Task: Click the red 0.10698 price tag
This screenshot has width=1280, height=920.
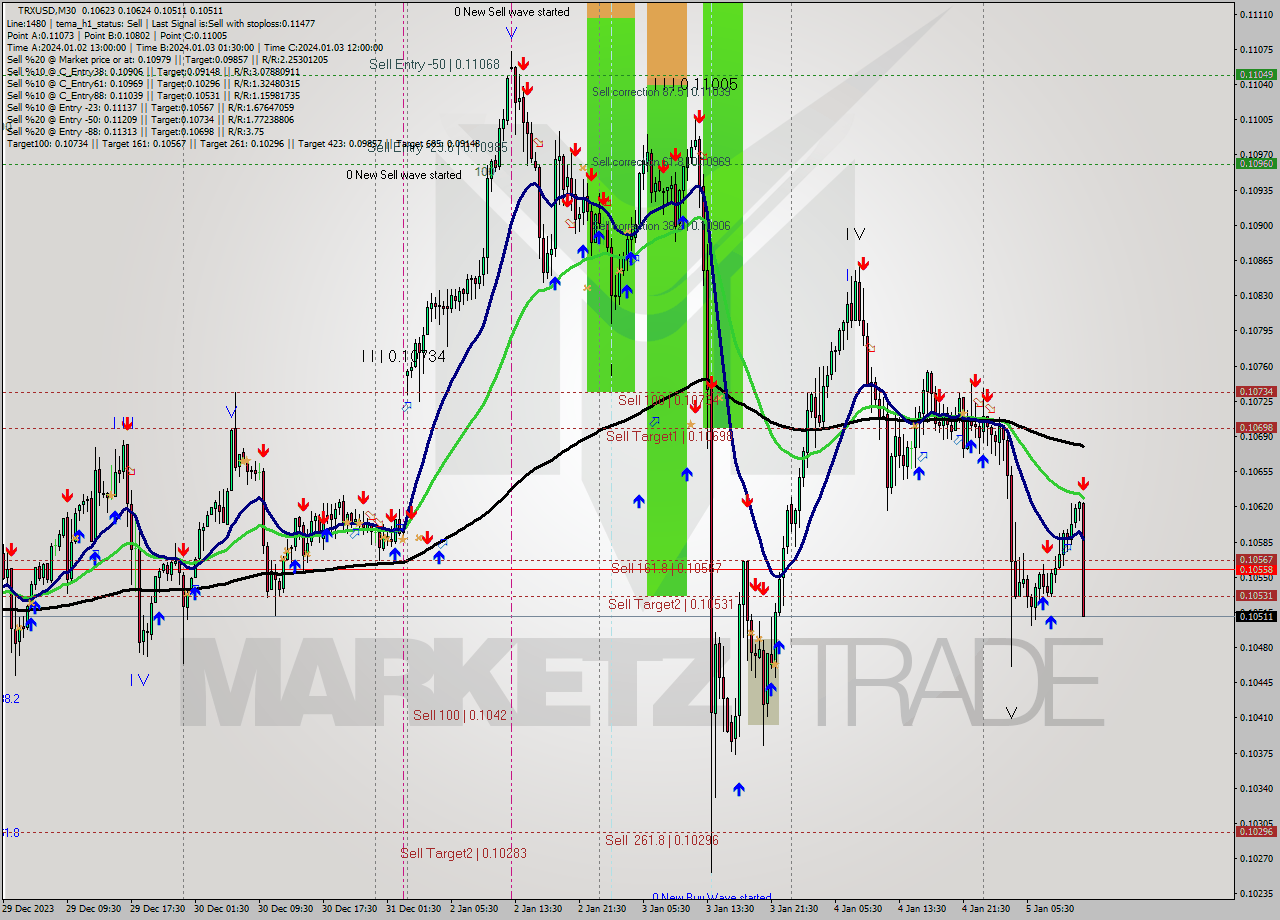Action: tap(1256, 427)
